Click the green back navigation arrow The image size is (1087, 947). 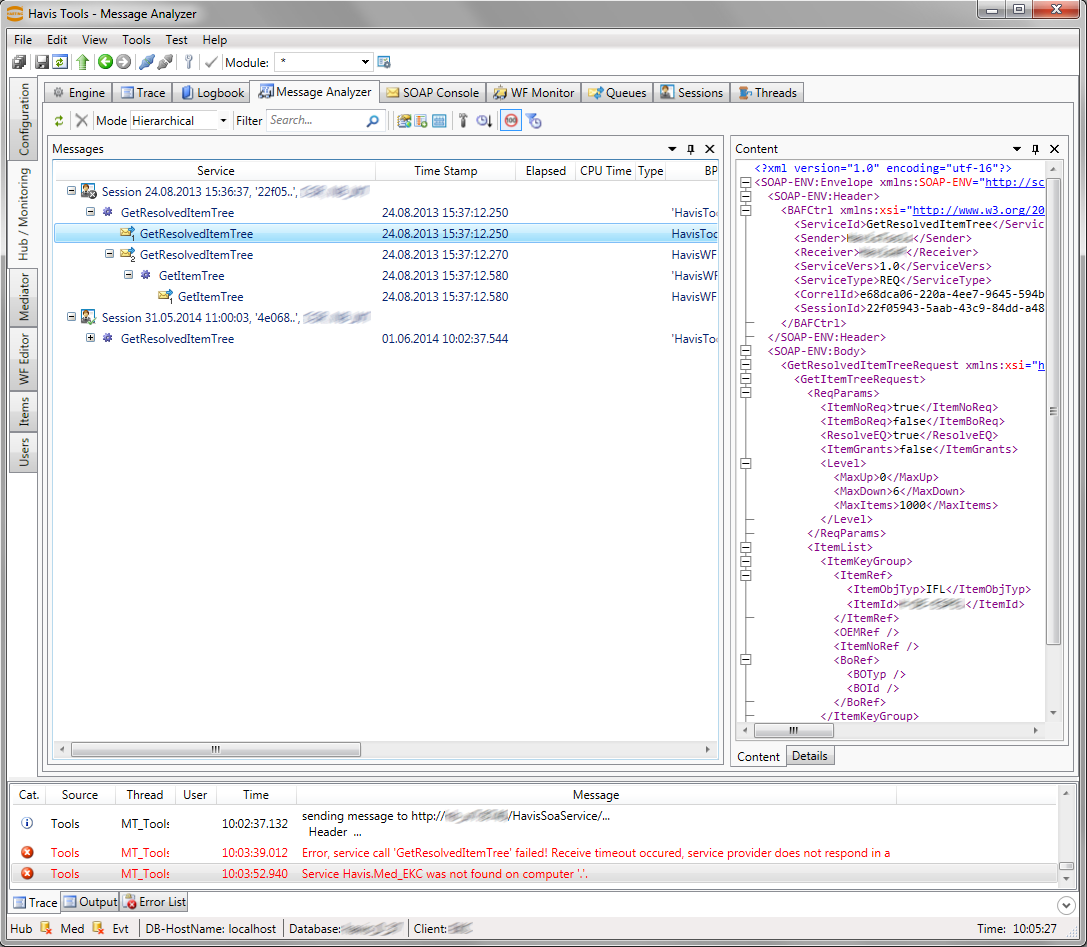105,62
